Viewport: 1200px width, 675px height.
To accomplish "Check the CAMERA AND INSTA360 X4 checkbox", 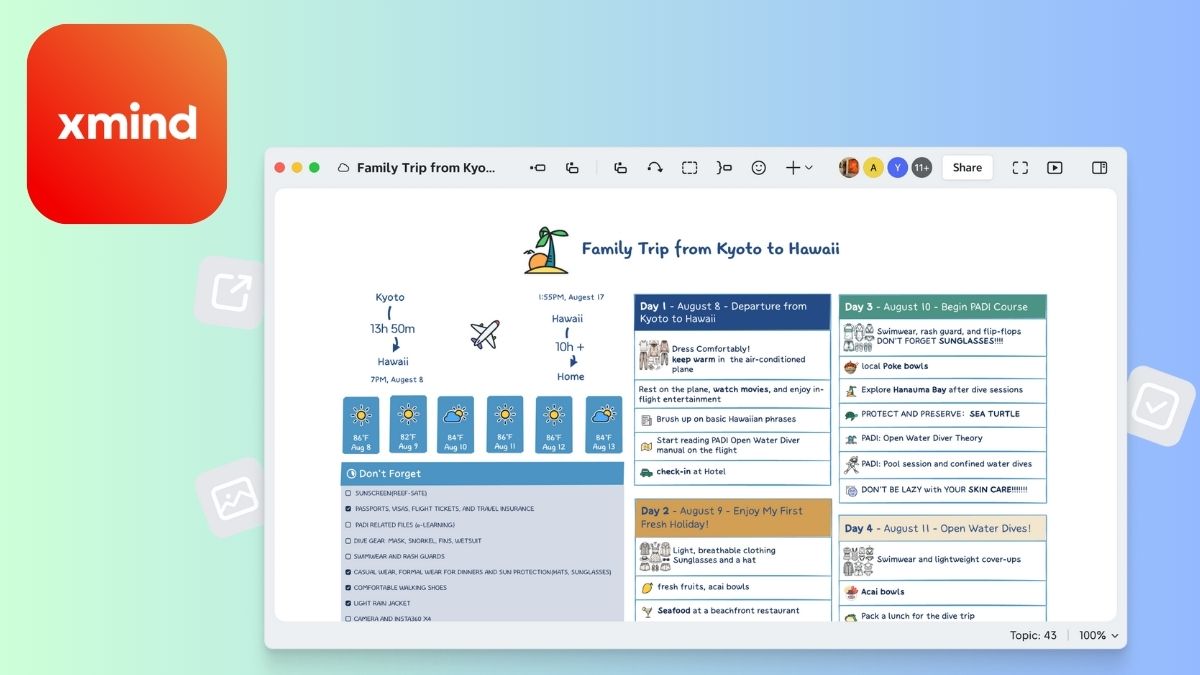I will 347,619.
